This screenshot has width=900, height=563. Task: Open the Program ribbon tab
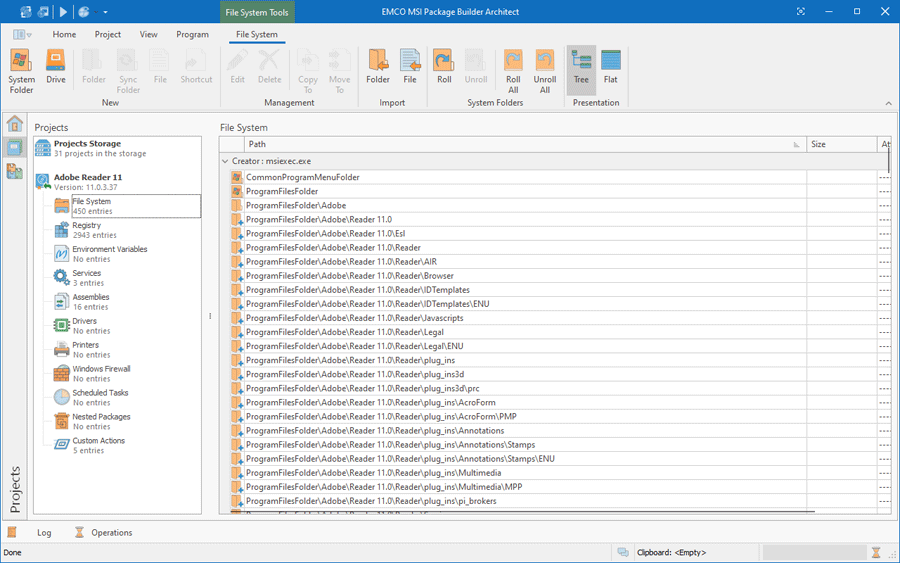[192, 34]
